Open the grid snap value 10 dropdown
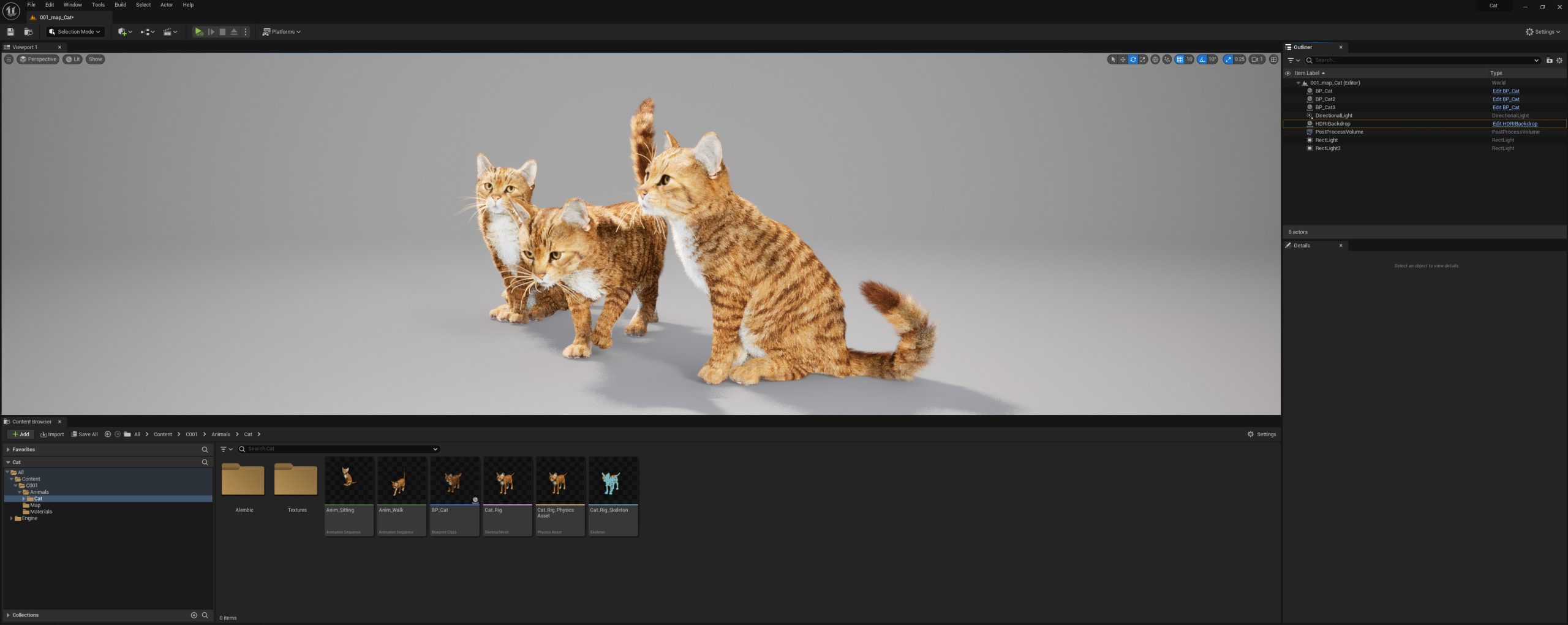The width and height of the screenshot is (1568, 625). [1189, 59]
